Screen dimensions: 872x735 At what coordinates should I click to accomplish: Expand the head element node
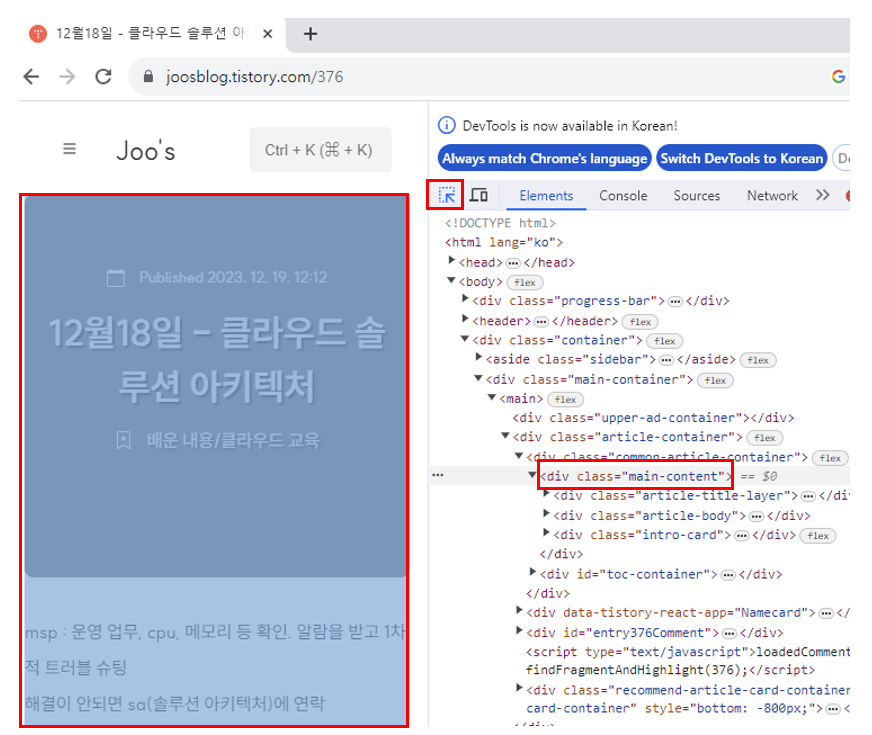452,261
